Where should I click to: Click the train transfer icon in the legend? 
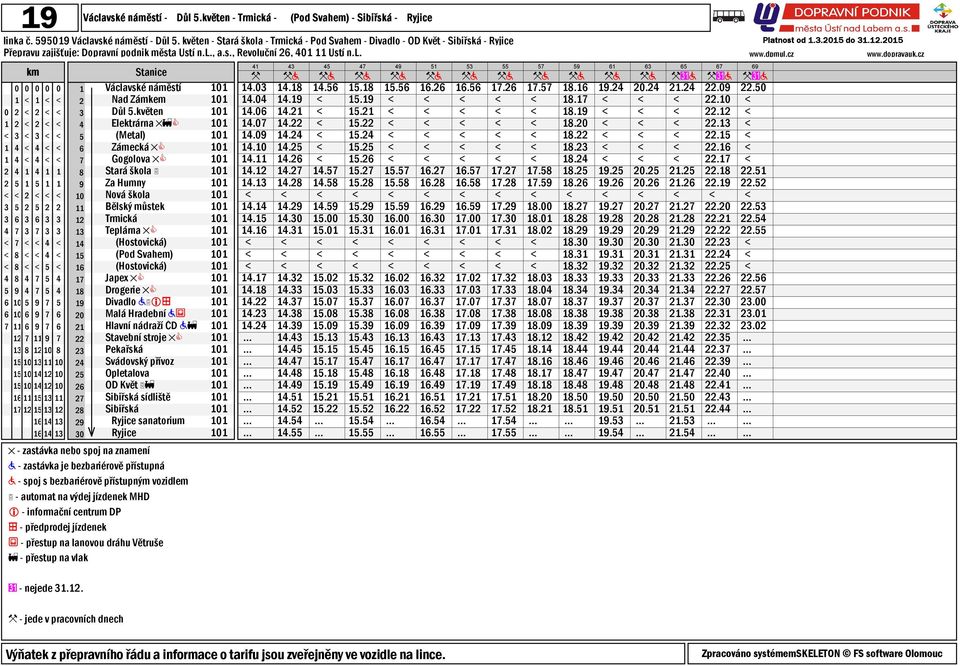(x=13, y=558)
